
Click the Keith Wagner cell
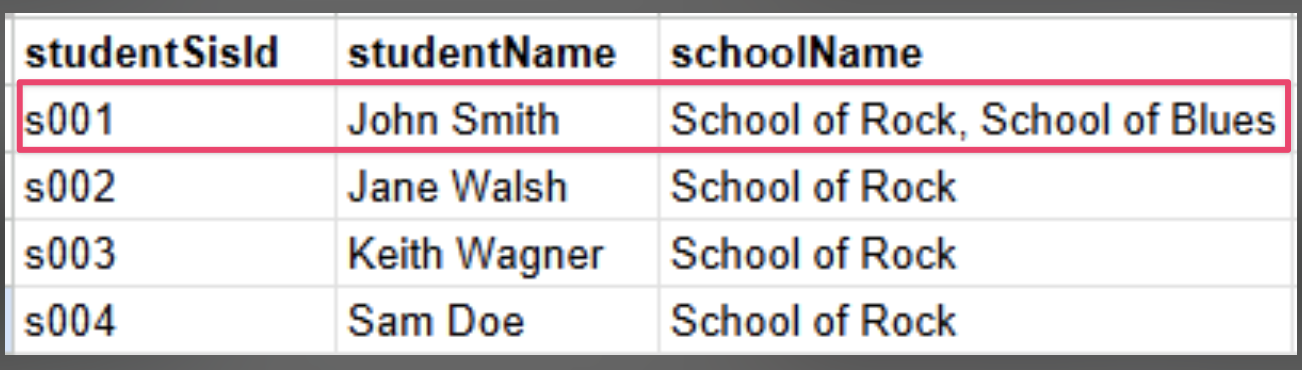(x=497, y=254)
